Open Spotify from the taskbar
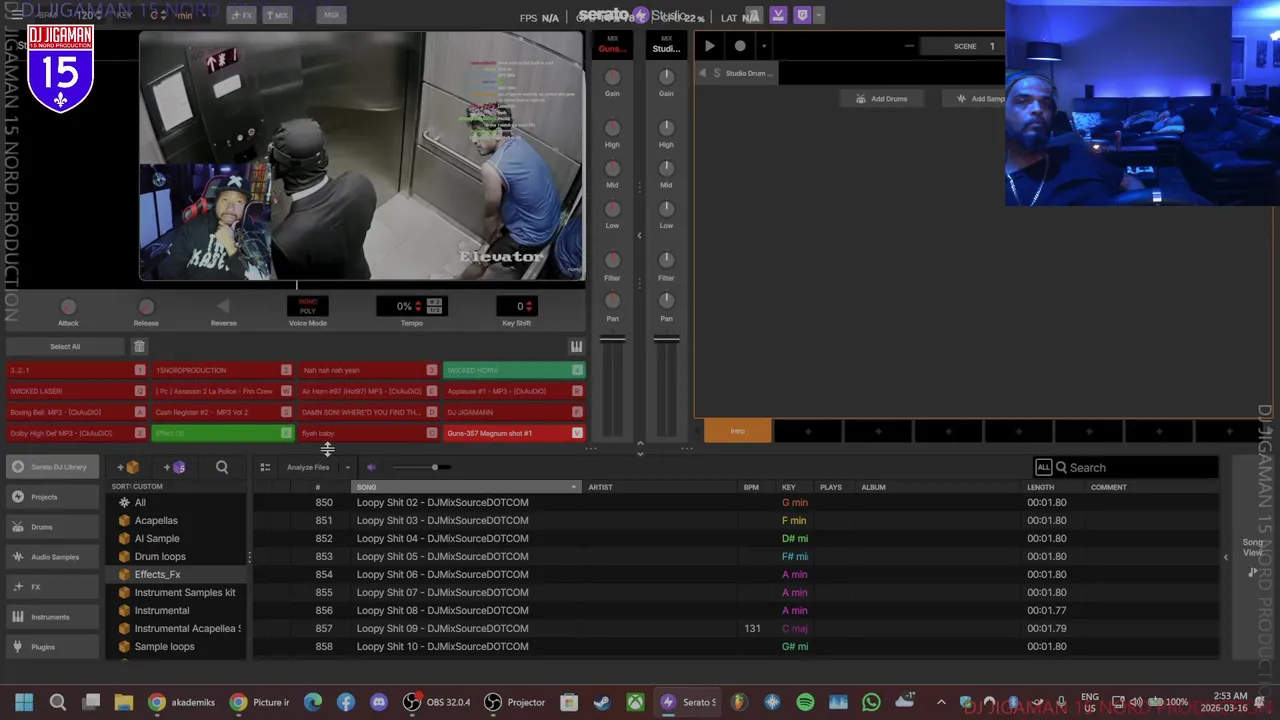The height and width of the screenshot is (720, 1280). (805, 702)
